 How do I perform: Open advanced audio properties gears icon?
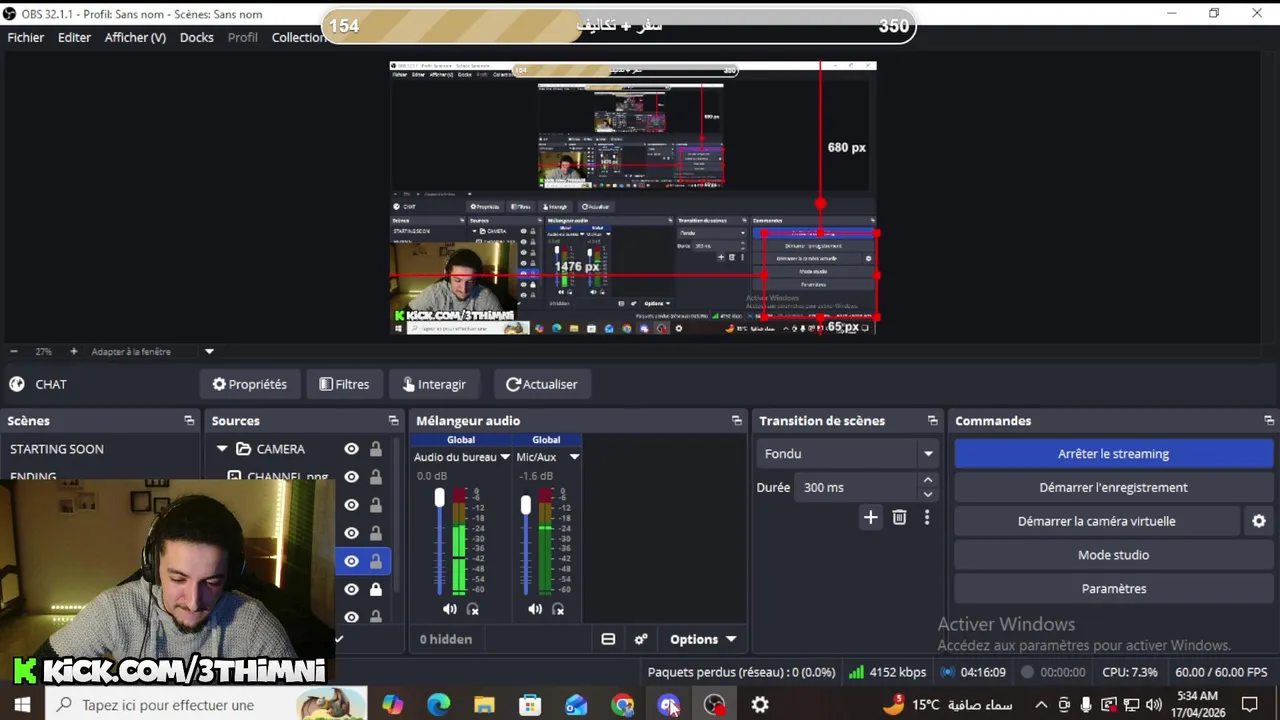[x=641, y=639]
